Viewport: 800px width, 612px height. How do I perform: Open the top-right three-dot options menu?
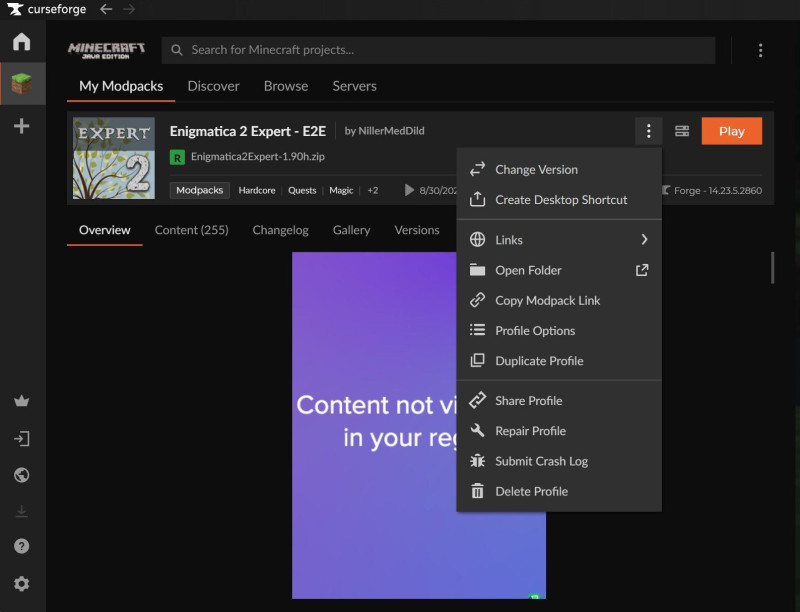pos(760,50)
